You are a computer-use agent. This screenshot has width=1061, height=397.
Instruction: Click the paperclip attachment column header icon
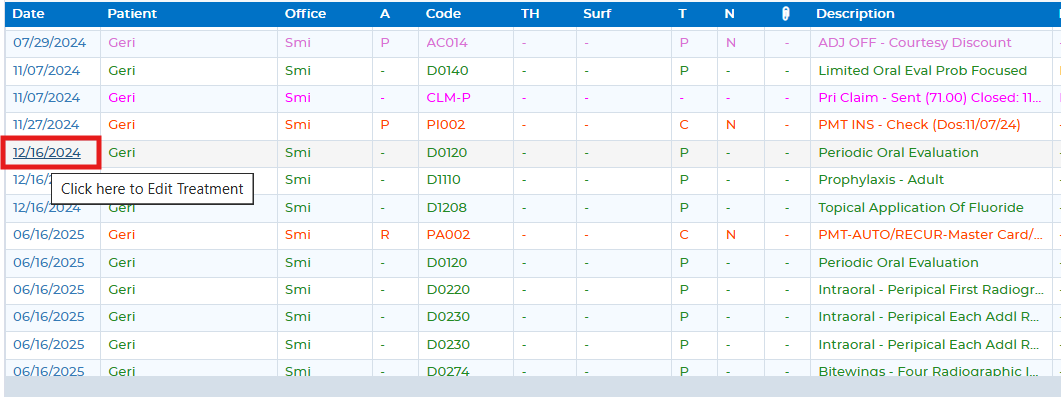point(786,14)
